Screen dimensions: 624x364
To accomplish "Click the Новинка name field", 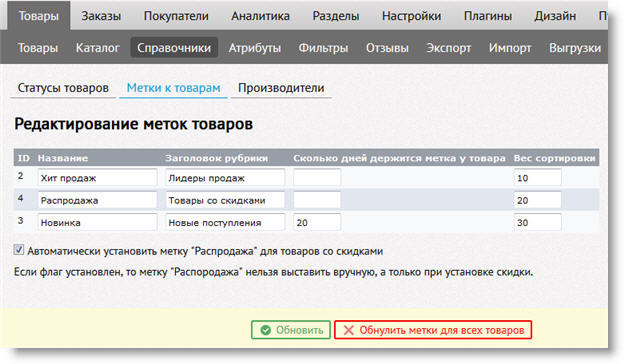I will pyautogui.click(x=98, y=222).
